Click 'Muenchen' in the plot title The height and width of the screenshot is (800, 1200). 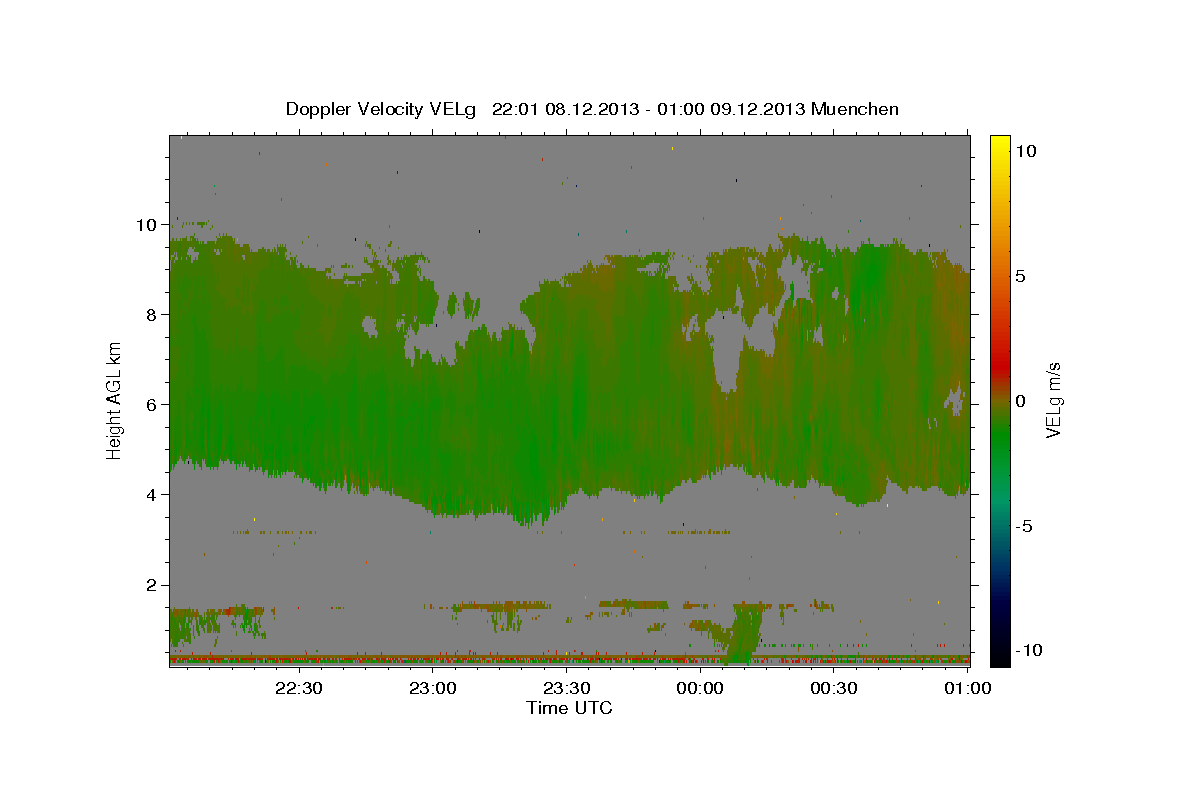(855, 109)
